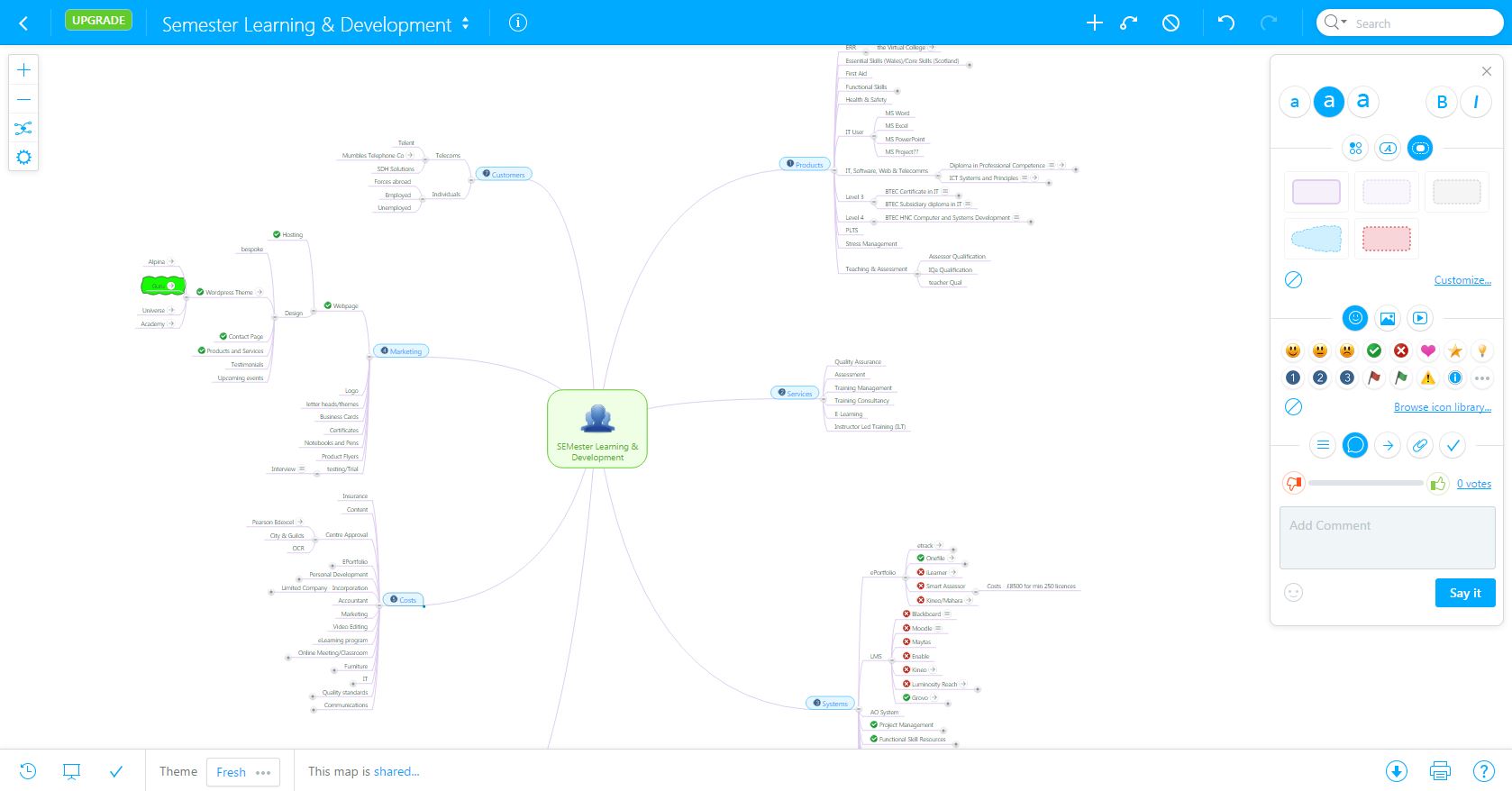Image resolution: width=1512 pixels, height=791 pixels.
Task: Add the green checkmark icon
Action: tap(1374, 350)
